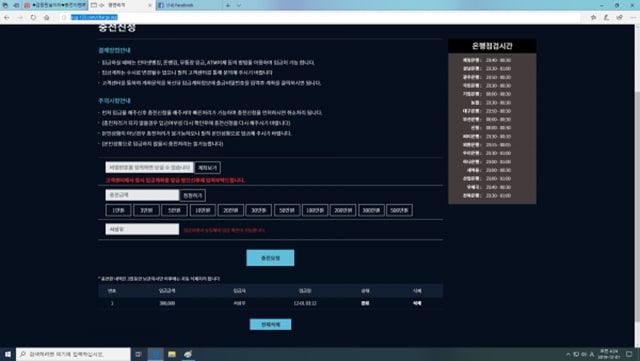Reload the page with the refresh icon
This screenshot has height=361, width=640.
pos(33,18)
